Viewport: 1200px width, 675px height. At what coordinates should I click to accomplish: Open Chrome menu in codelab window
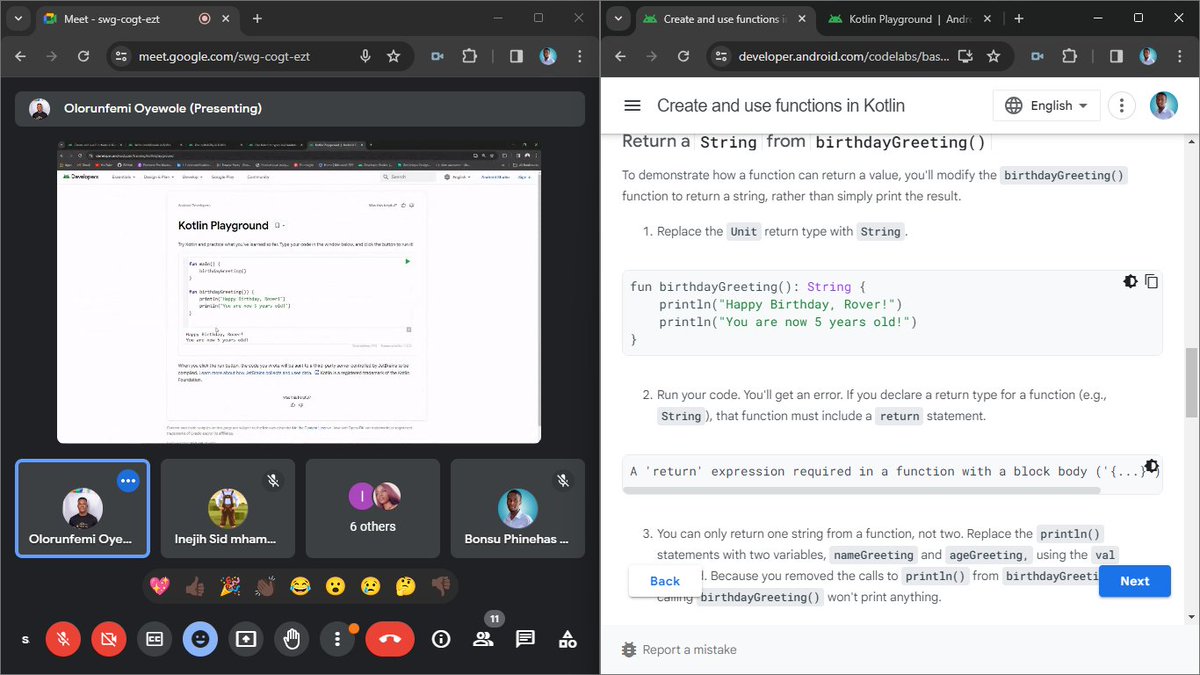click(x=1182, y=56)
